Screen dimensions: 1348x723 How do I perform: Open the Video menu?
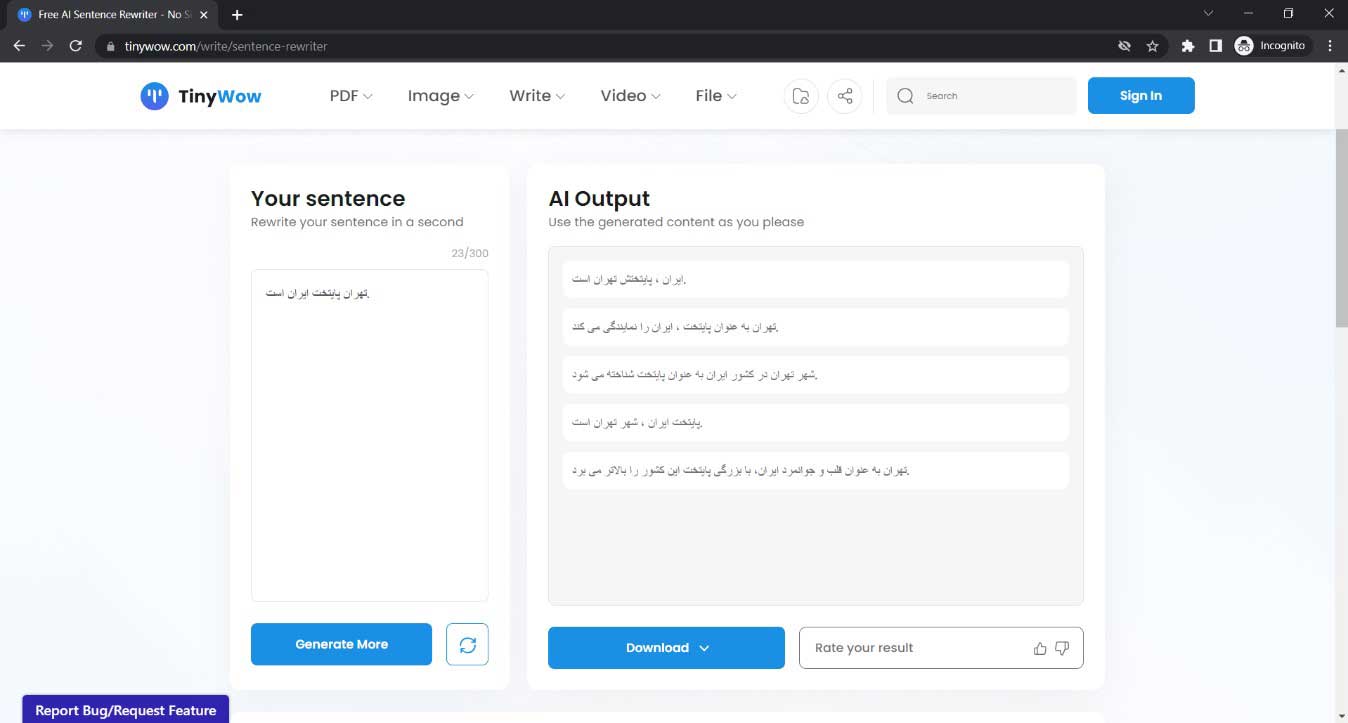[x=630, y=96]
